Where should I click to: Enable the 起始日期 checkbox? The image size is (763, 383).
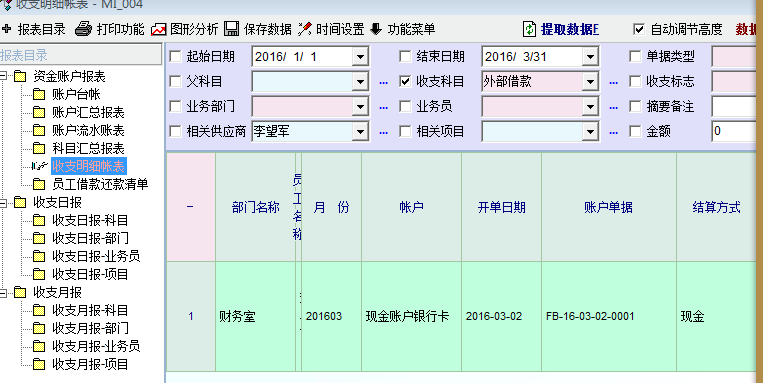[x=175, y=57]
